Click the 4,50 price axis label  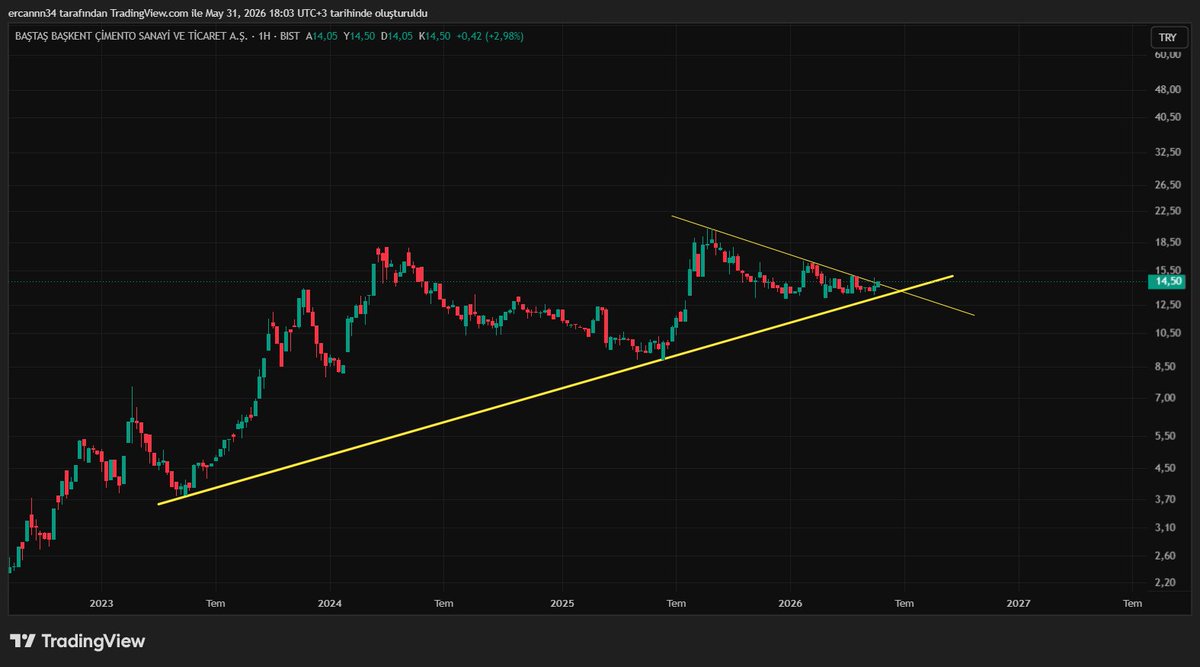click(1167, 468)
